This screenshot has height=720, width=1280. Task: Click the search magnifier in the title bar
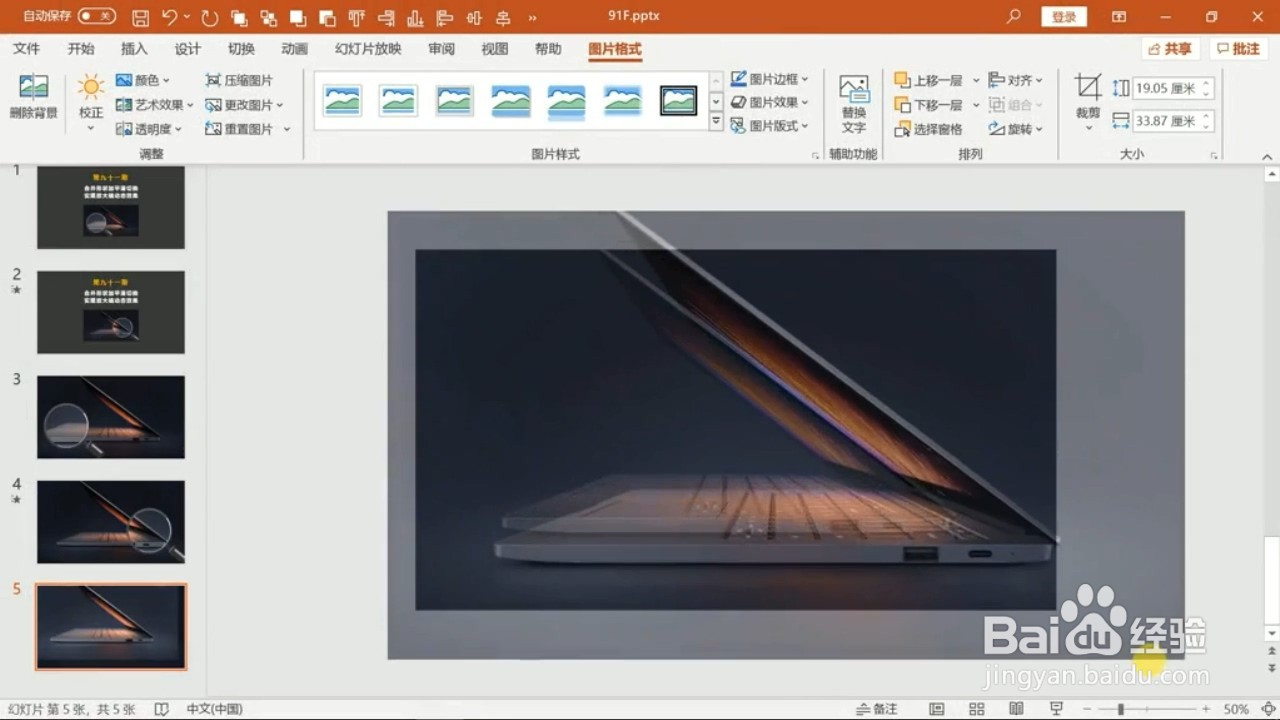[x=1014, y=17]
